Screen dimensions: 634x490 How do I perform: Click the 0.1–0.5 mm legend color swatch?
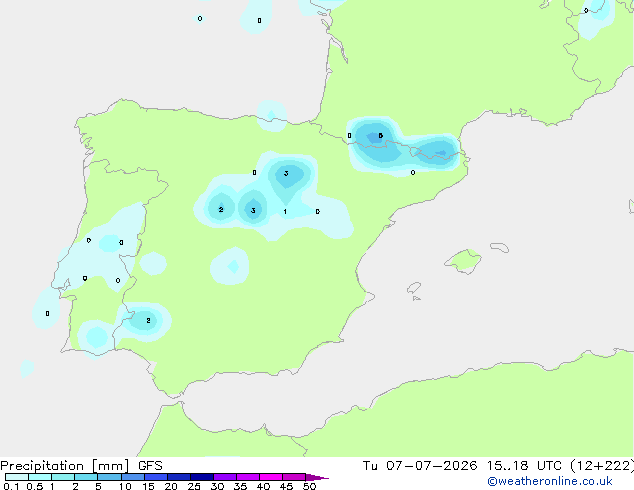click(x=17, y=477)
